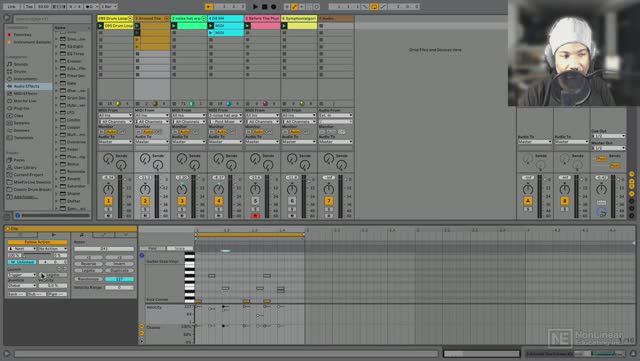640x361 pixels.
Task: Open User Library in browser places
Action: coord(25,167)
